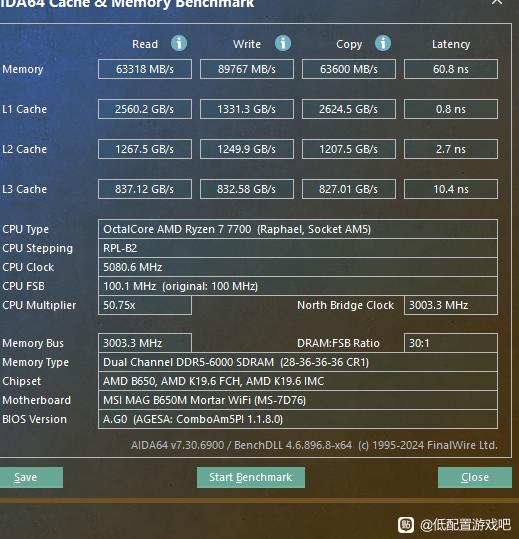Viewport: 519px width, 539px height.
Task: Click the CPU Clock field 5080.6 MHz
Action: (298, 267)
